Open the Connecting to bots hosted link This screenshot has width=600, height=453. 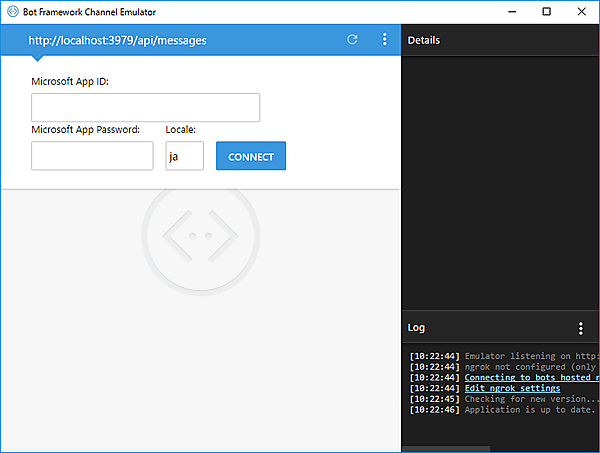tap(531, 377)
